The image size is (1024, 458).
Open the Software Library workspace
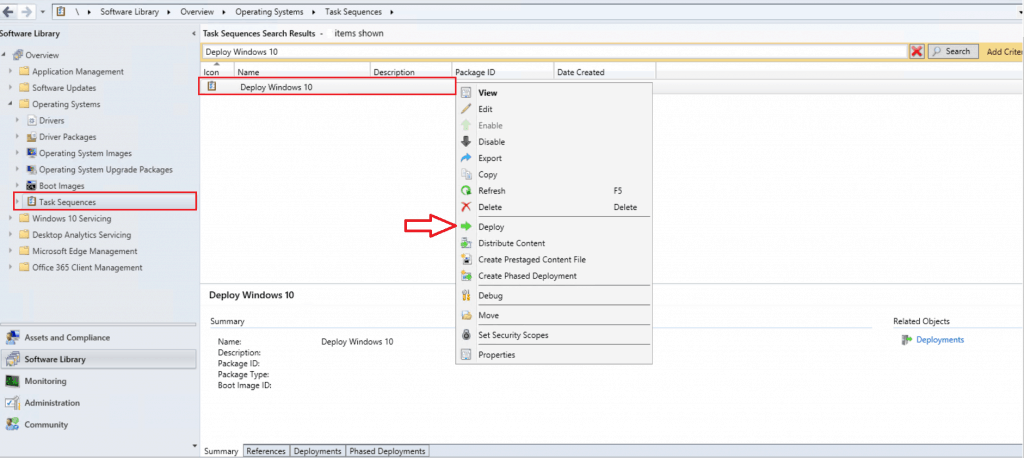(x=99, y=359)
